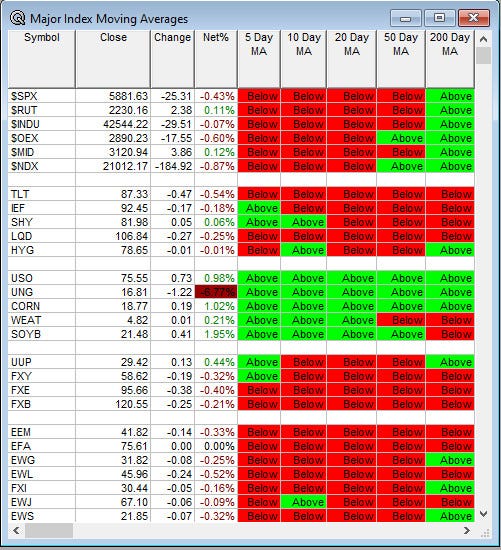This screenshot has height=550, width=501.
Task: Select the EWG symbol cell
Action: click(42, 460)
